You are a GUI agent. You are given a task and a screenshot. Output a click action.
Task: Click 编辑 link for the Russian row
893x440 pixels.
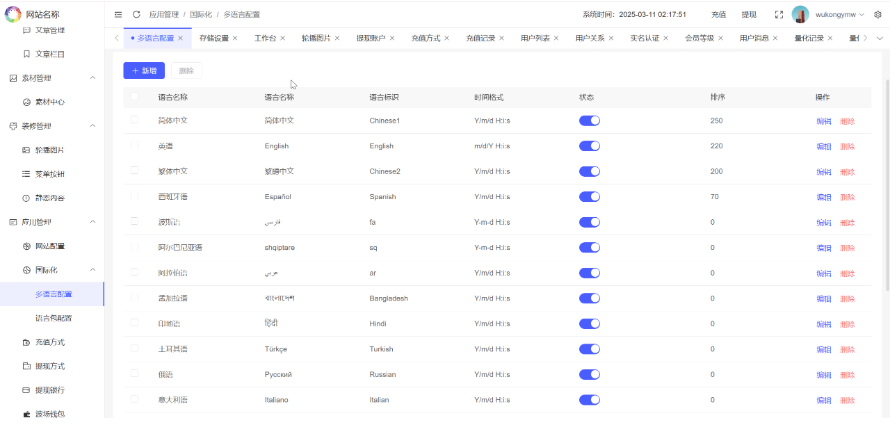(823, 375)
